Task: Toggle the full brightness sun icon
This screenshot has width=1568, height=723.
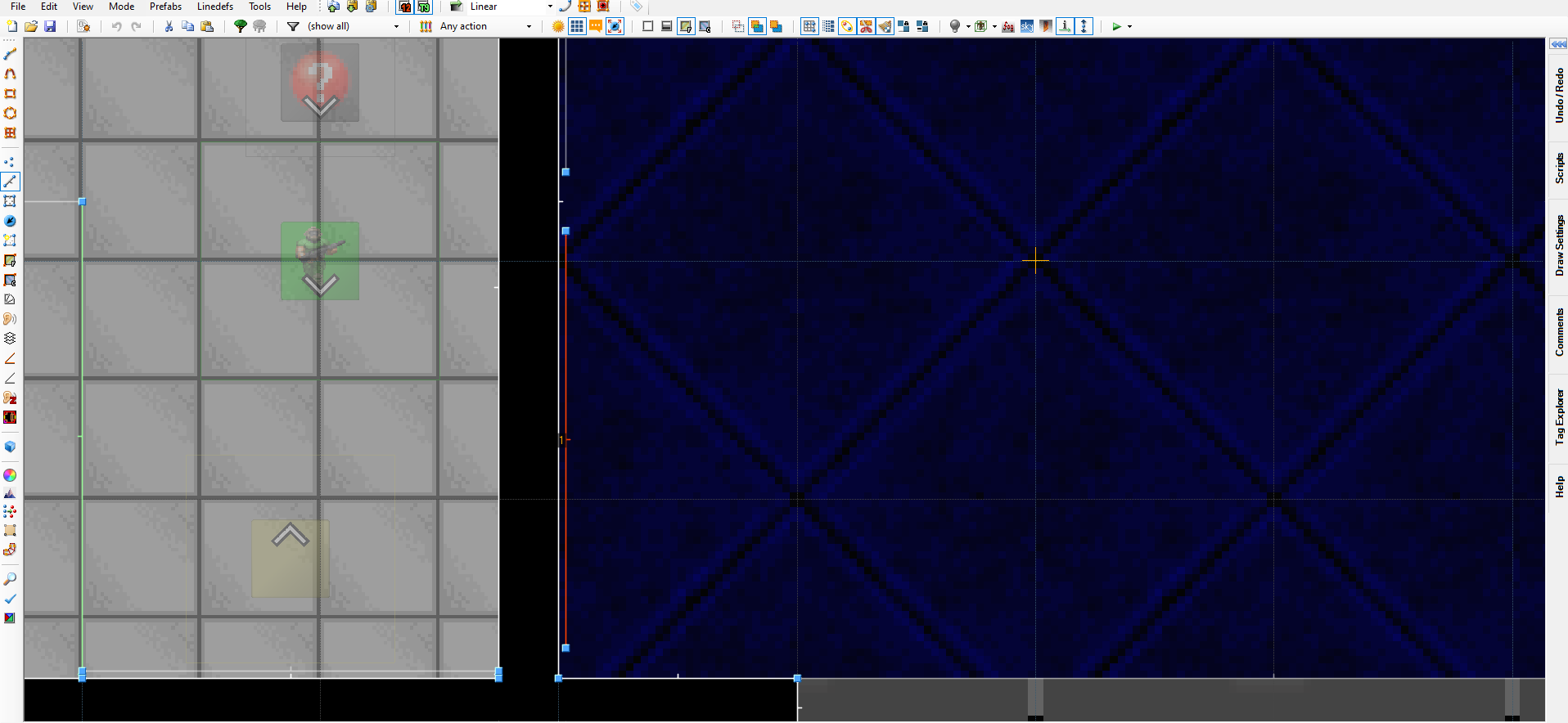Action: tap(558, 26)
